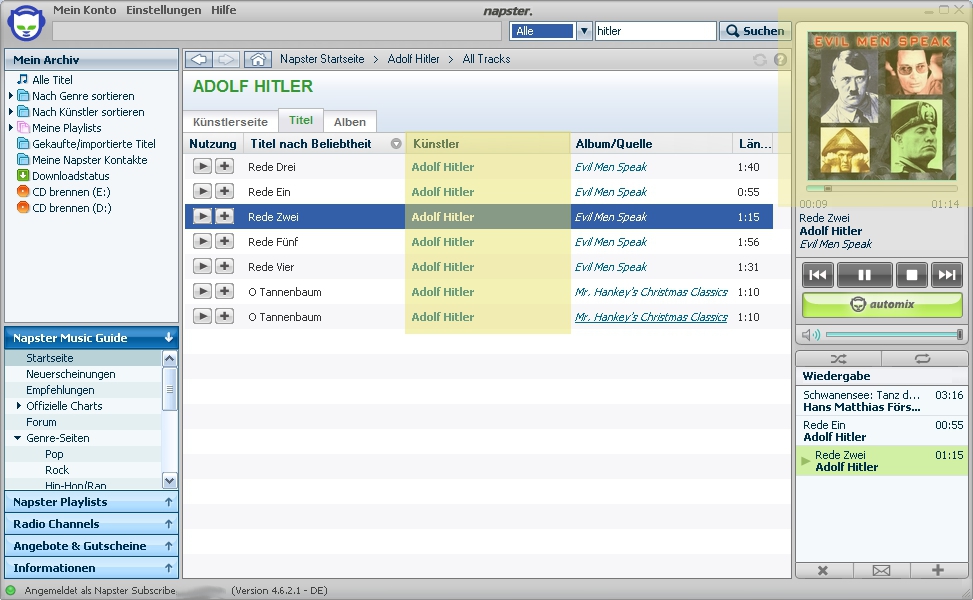Image resolution: width=973 pixels, height=600 pixels.
Task: Play the track Rede Drei
Action: click(202, 166)
